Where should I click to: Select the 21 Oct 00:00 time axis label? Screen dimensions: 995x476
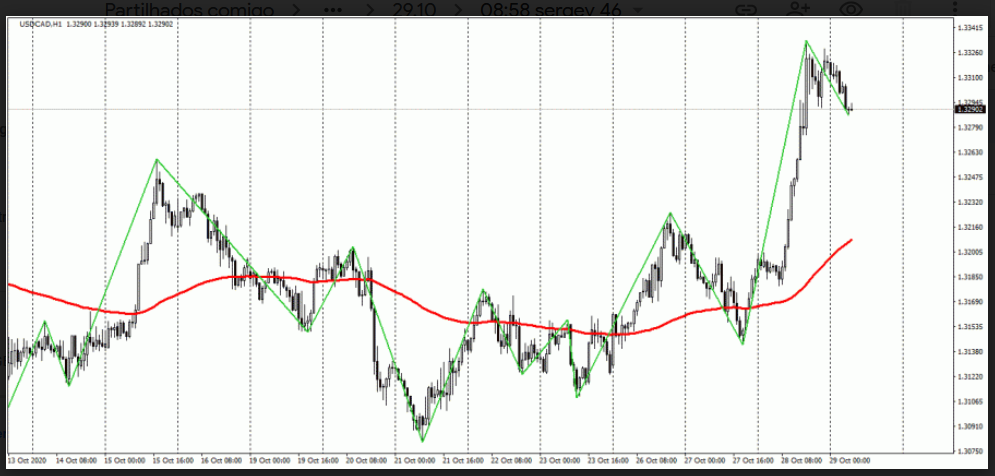tap(414, 461)
